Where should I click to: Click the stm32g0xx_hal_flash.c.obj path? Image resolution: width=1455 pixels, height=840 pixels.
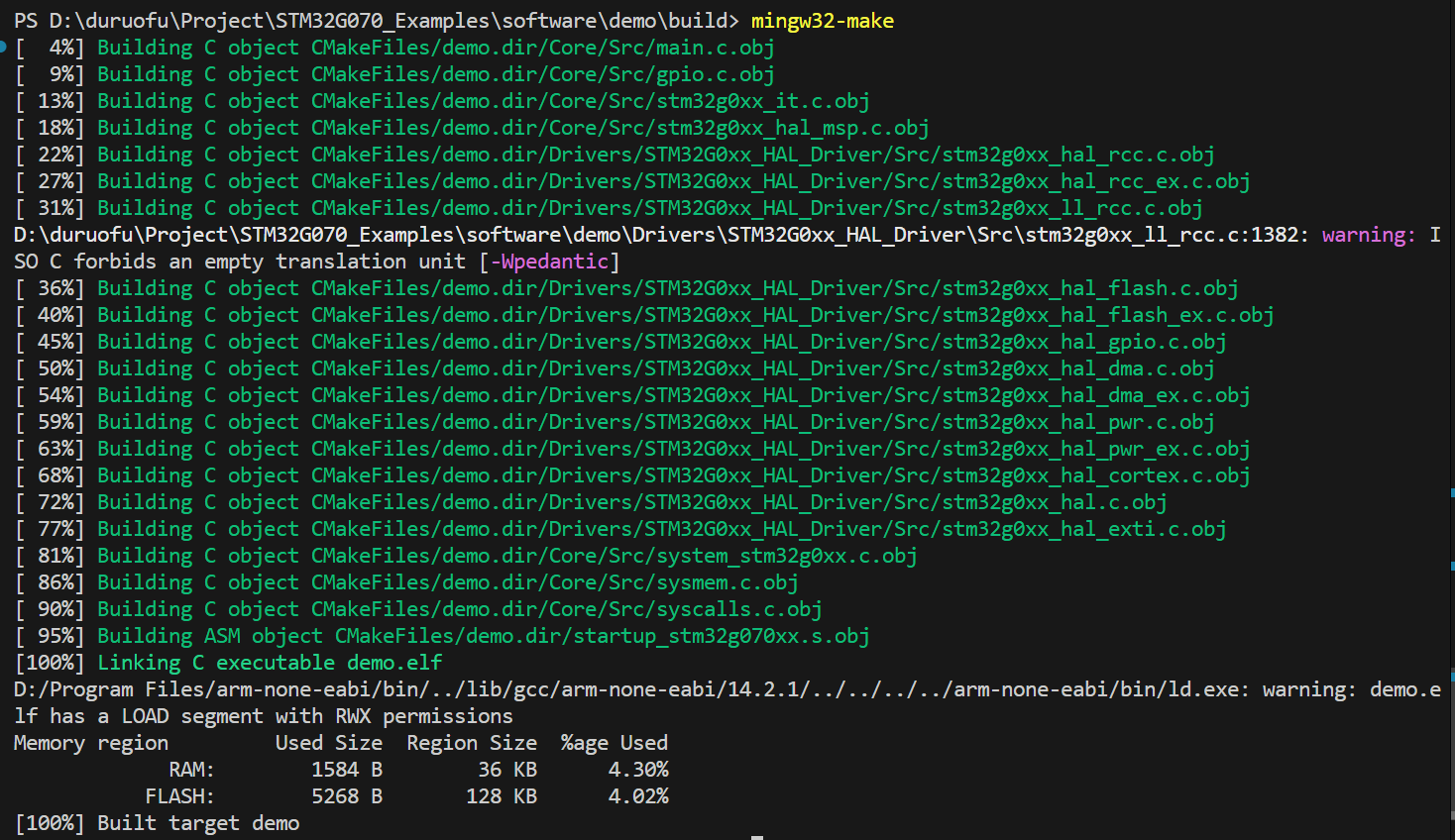tap(774, 288)
